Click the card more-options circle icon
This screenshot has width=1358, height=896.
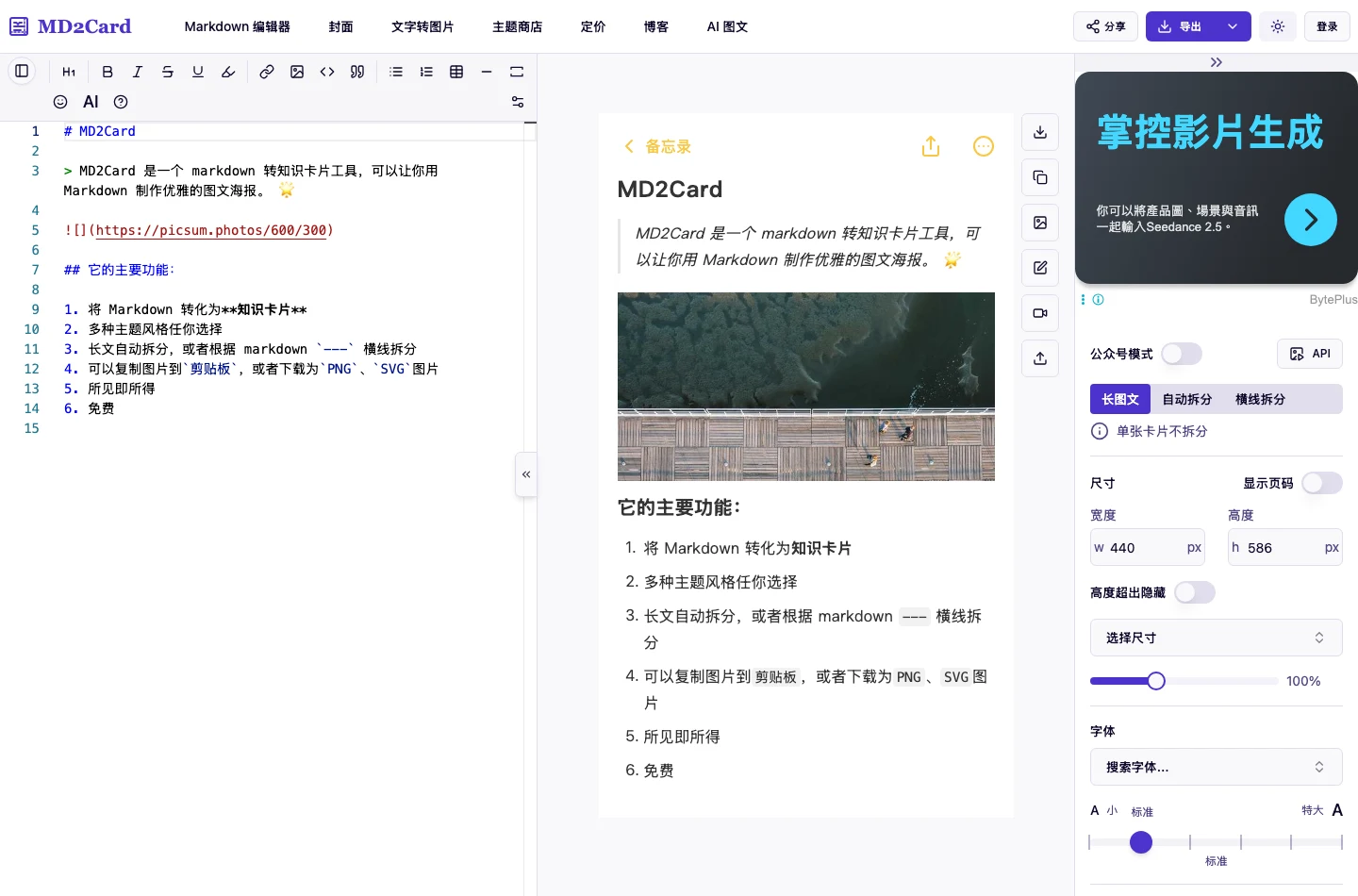[x=984, y=146]
